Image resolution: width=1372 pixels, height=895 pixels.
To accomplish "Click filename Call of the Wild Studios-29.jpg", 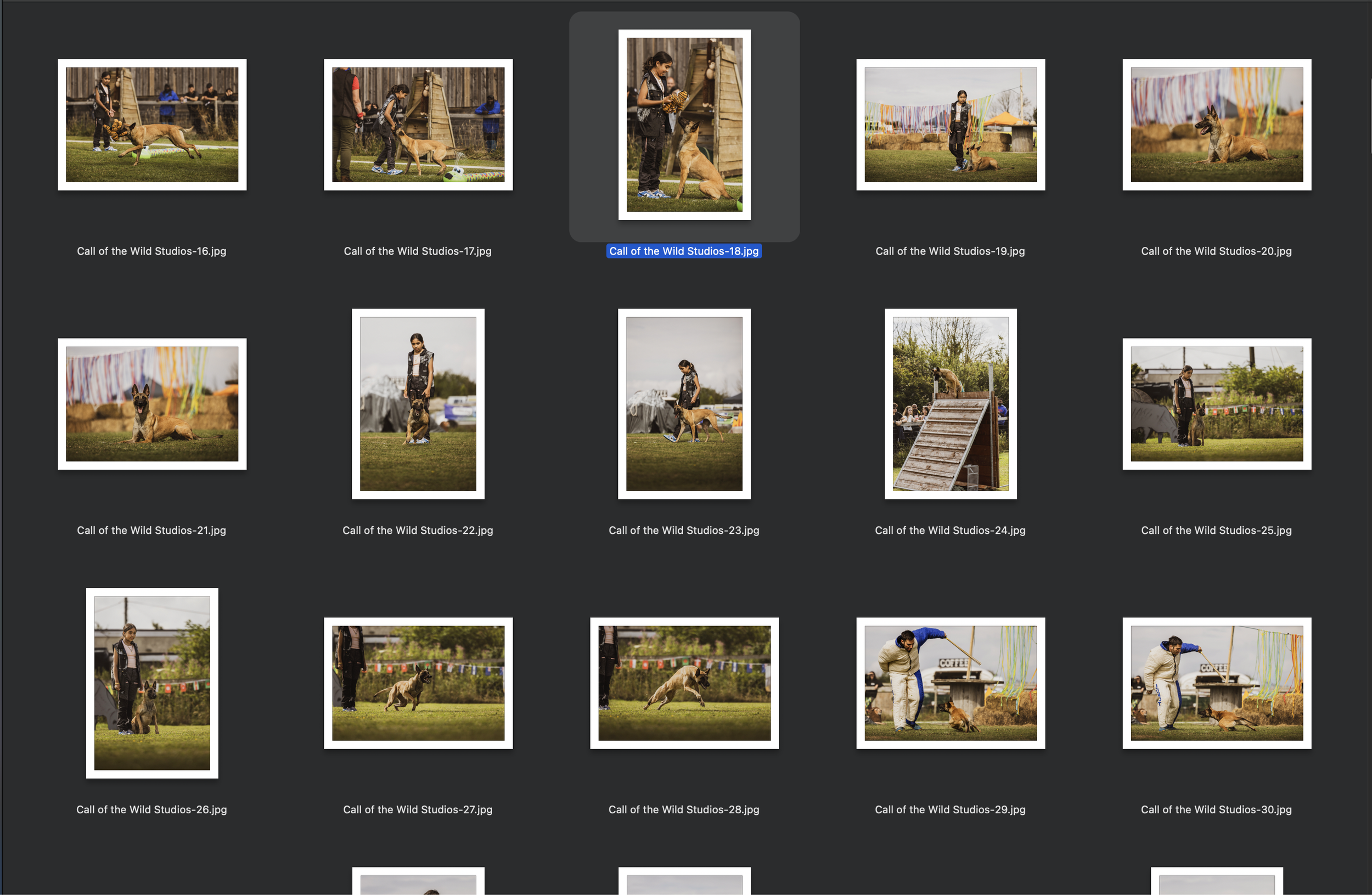I will pos(950,810).
